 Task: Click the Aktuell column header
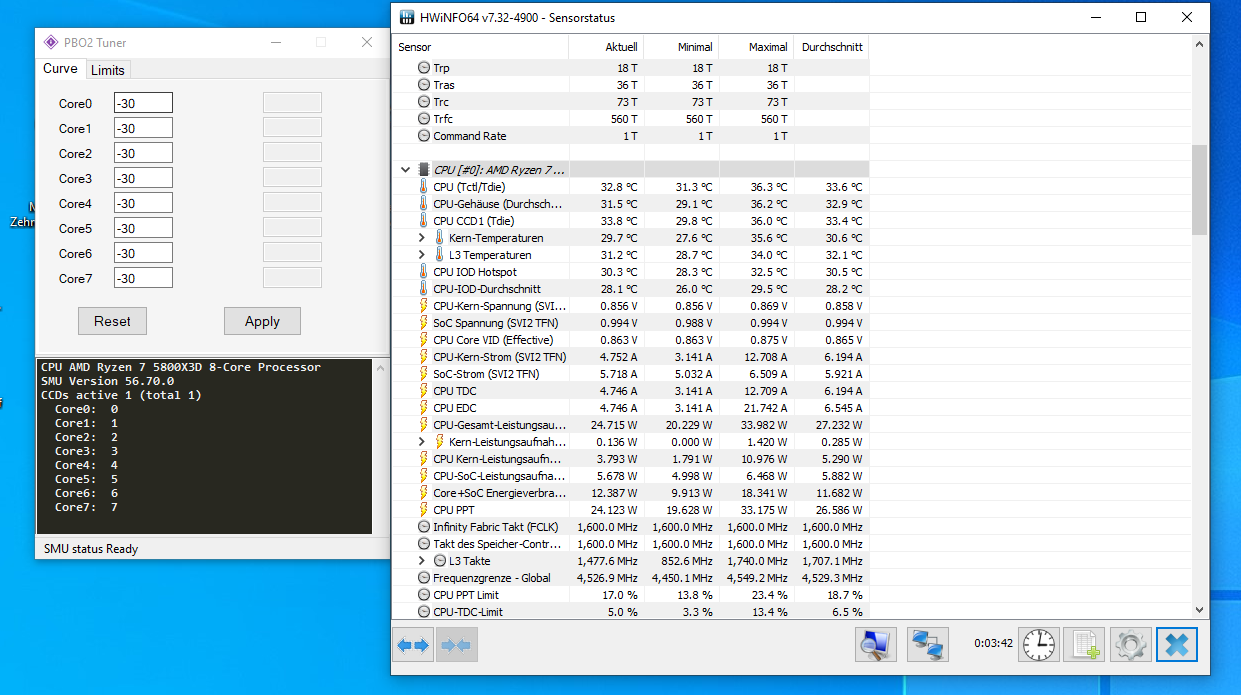(x=606, y=47)
